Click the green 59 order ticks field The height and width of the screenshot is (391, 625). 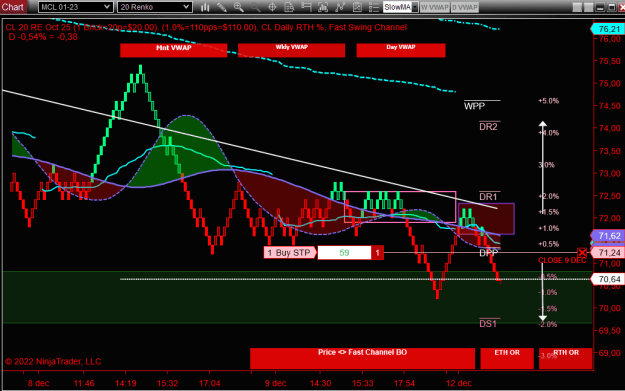point(344,253)
